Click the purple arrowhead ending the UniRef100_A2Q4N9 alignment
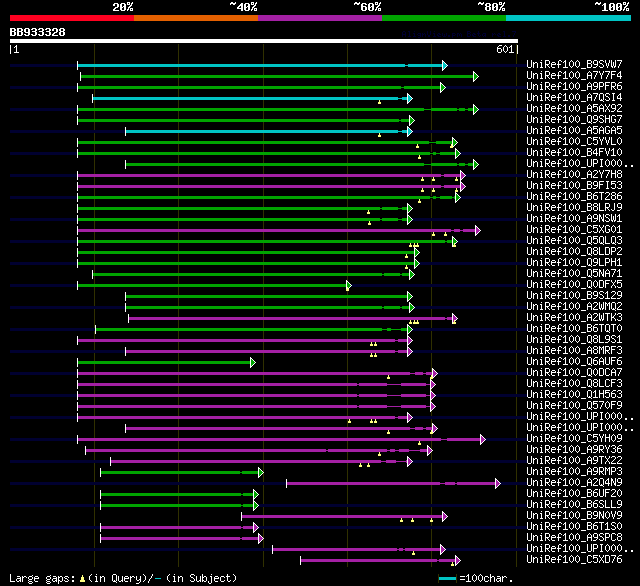The height and width of the screenshot is (586, 640). tap(498, 484)
